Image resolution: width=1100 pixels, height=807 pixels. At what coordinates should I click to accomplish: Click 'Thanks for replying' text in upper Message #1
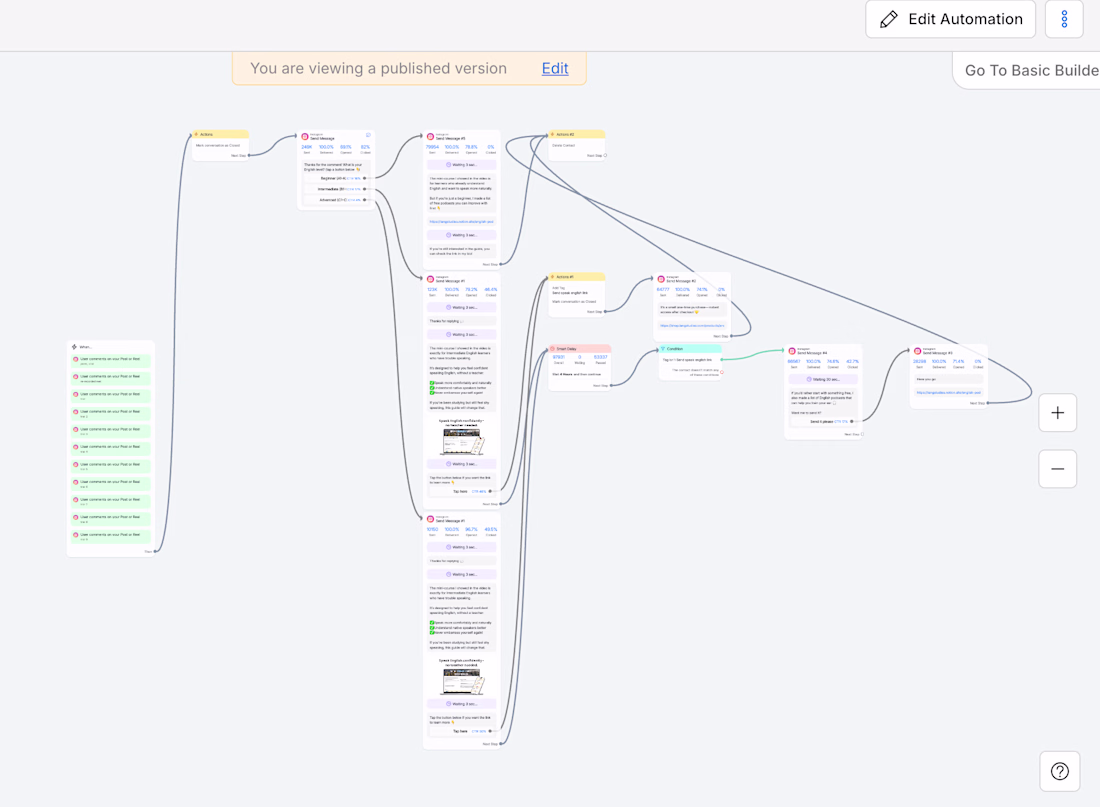coord(446,321)
